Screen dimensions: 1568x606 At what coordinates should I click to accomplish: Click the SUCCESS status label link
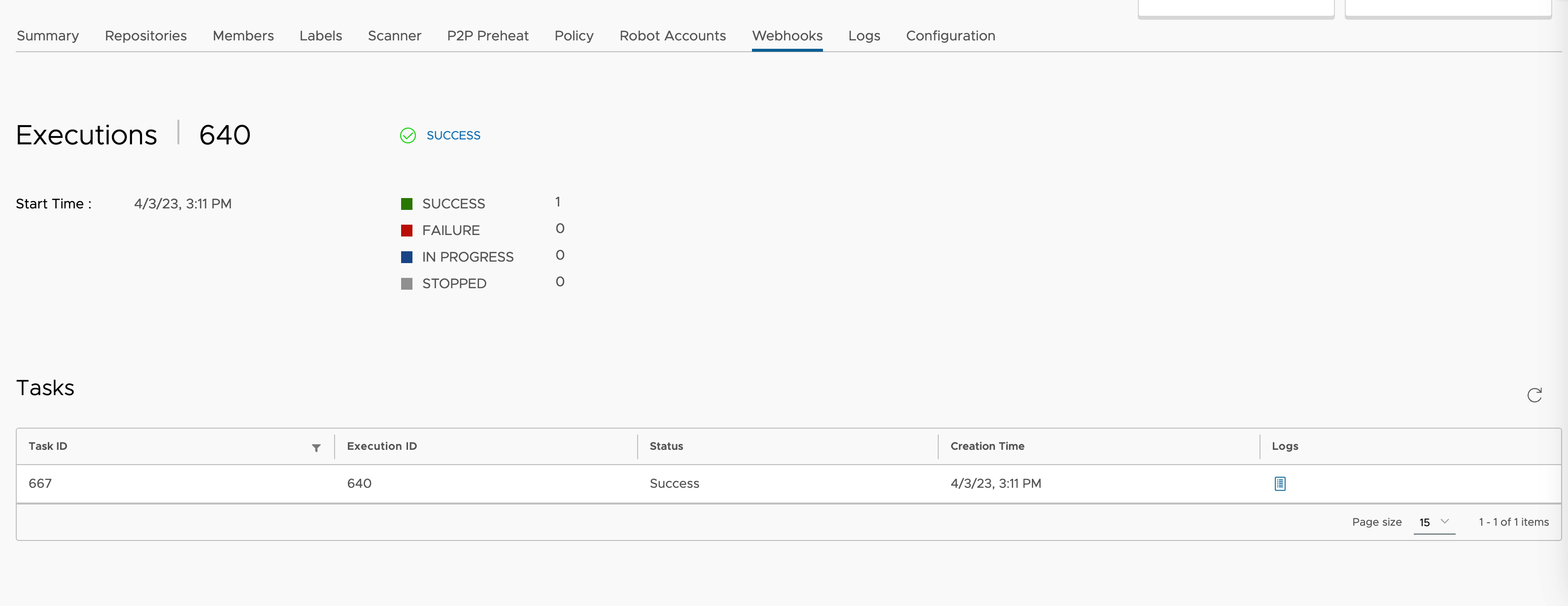click(453, 135)
